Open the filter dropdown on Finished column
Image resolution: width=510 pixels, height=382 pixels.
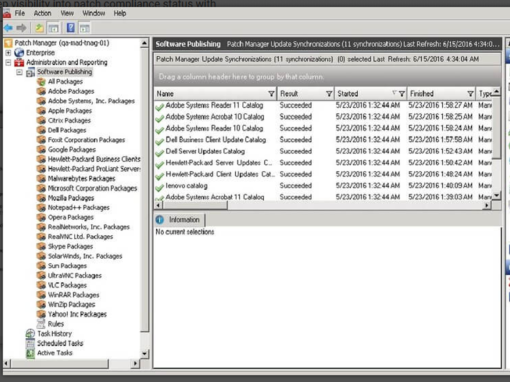[470, 94]
